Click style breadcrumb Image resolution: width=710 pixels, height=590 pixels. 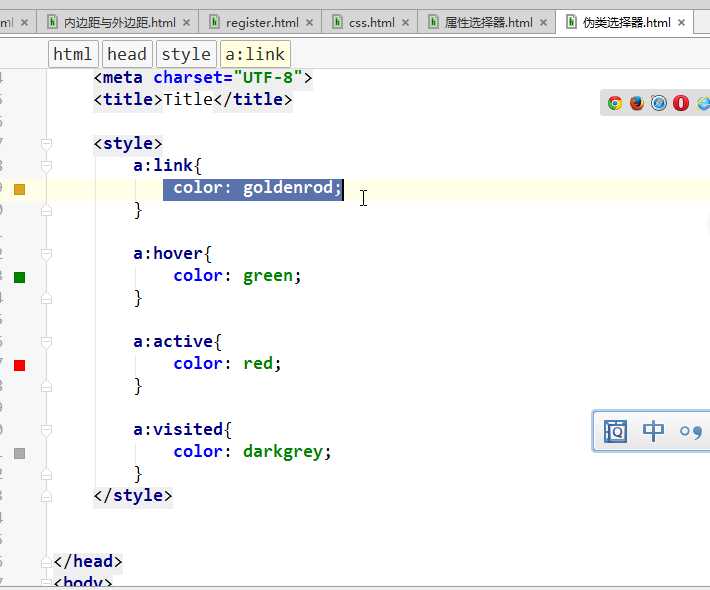(186, 54)
